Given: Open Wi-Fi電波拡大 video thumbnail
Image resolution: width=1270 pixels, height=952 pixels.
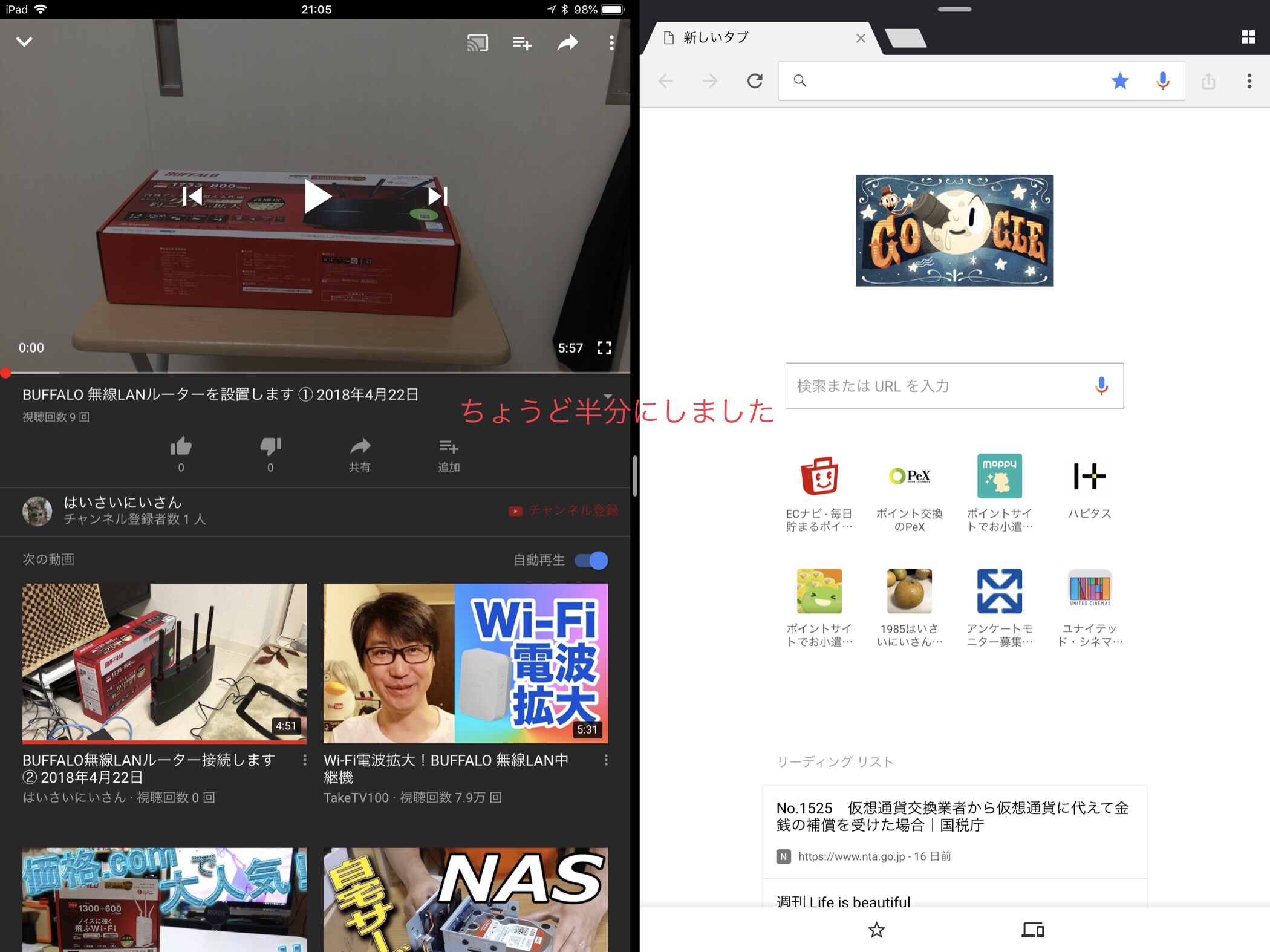Looking at the screenshot, I should pyautogui.click(x=466, y=663).
